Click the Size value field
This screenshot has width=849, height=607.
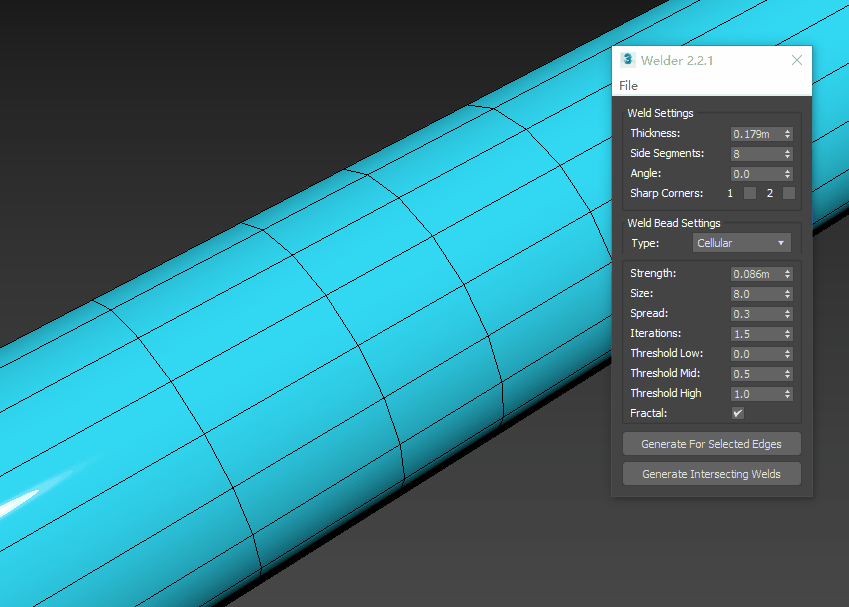756,294
